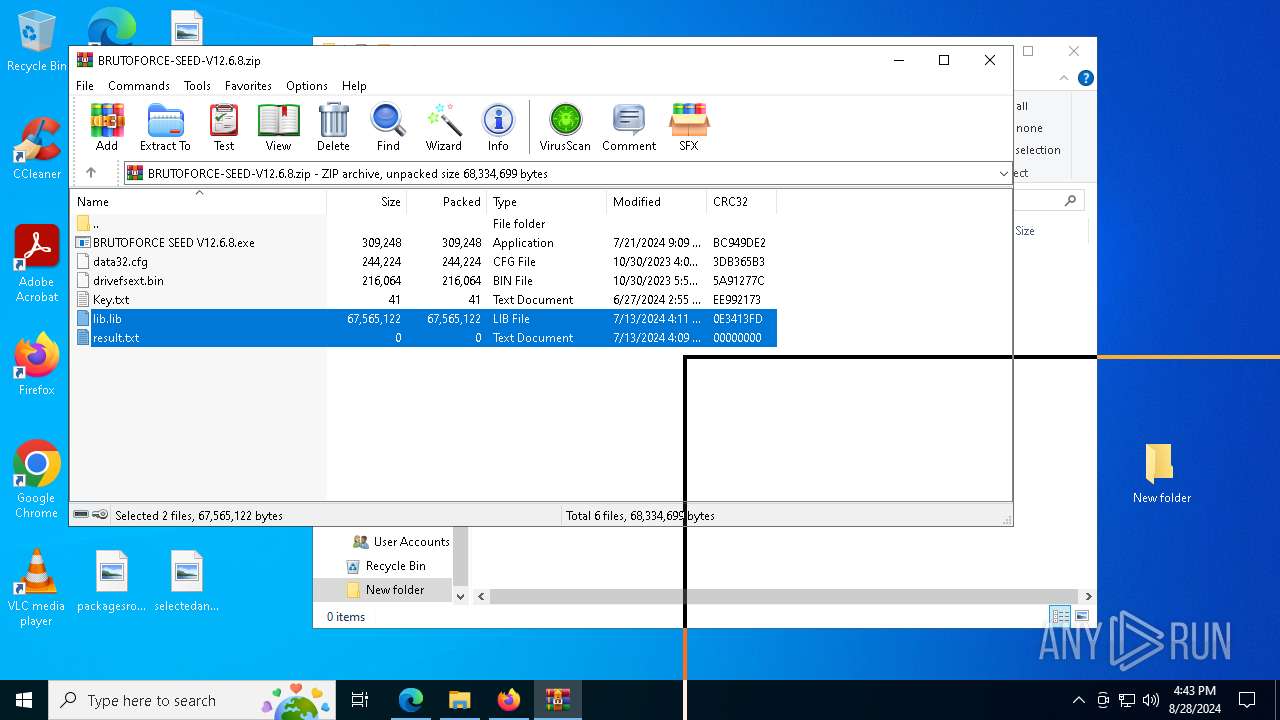Sort by the Modified column header
This screenshot has height=720, width=1280.
(657, 202)
